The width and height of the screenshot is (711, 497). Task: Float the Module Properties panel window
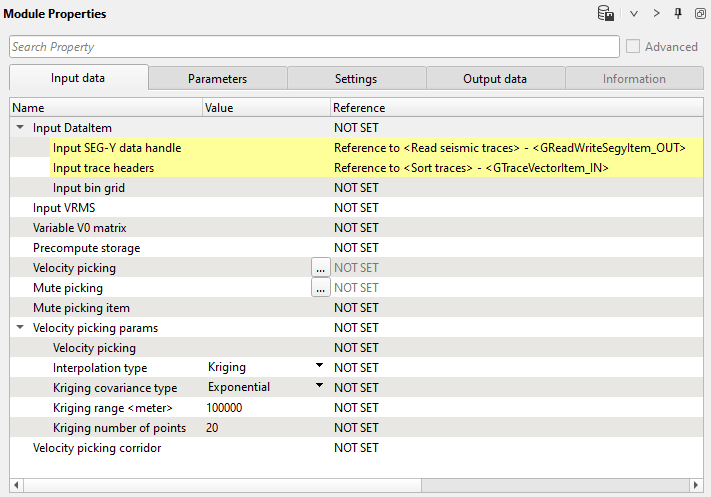700,14
